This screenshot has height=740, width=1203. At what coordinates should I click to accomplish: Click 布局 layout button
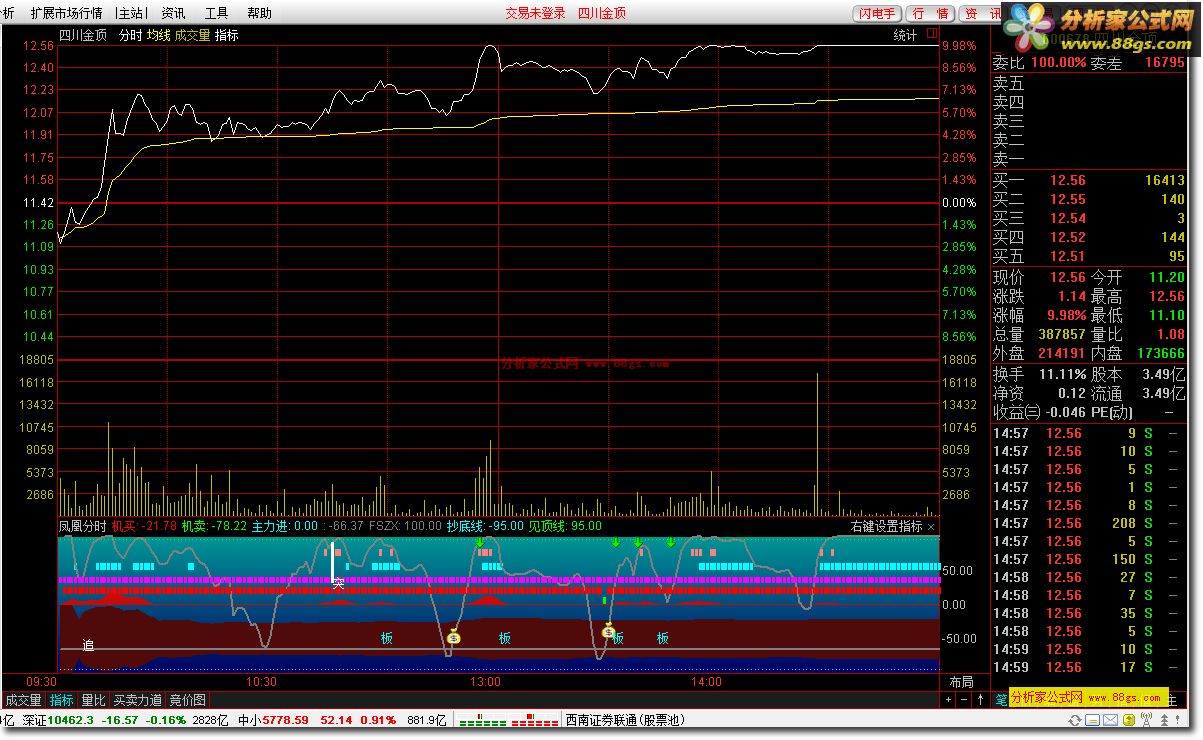961,682
